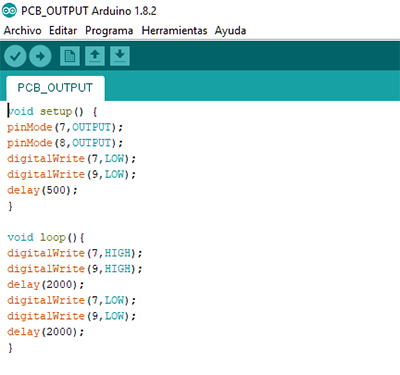The height and width of the screenshot is (375, 400).
Task: Click the 'digitalWrite(9,HIGH);' line
Action: (x=75, y=269)
